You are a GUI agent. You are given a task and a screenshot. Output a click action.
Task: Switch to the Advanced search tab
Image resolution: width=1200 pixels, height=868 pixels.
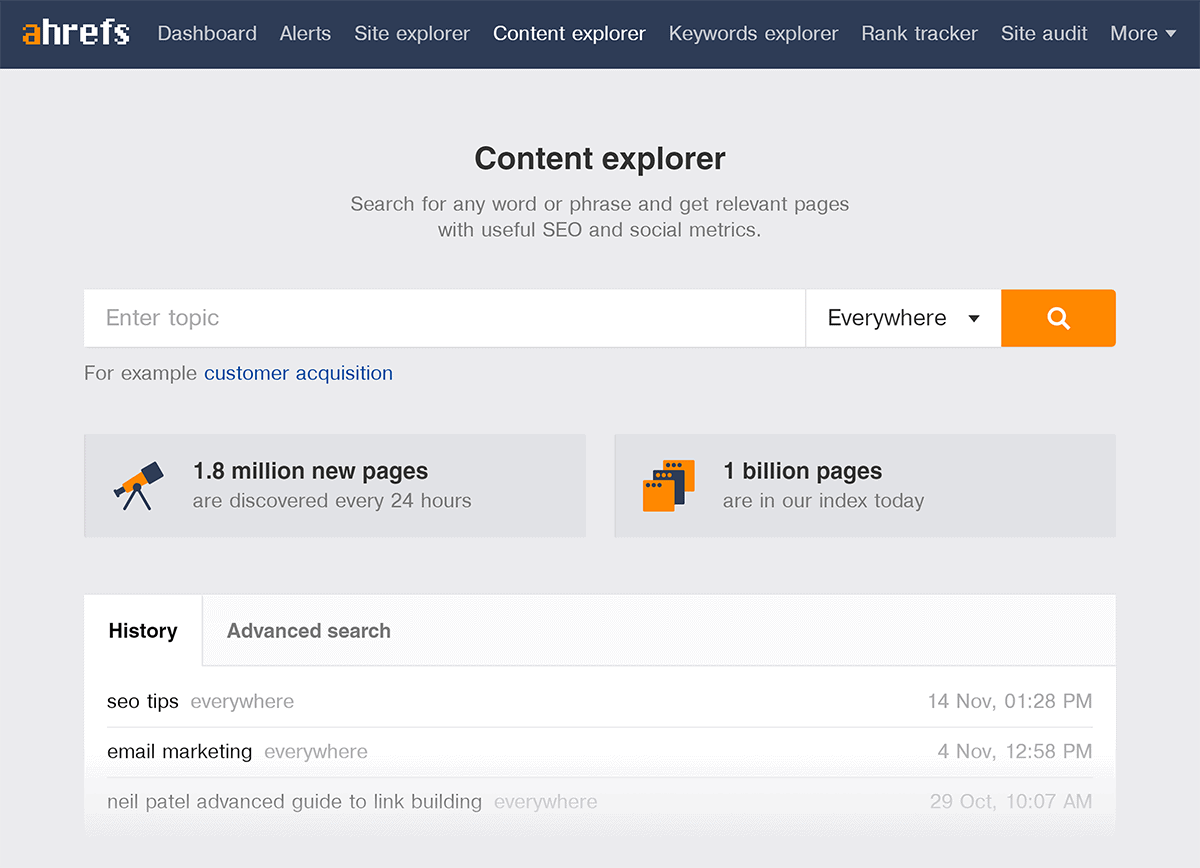(309, 631)
